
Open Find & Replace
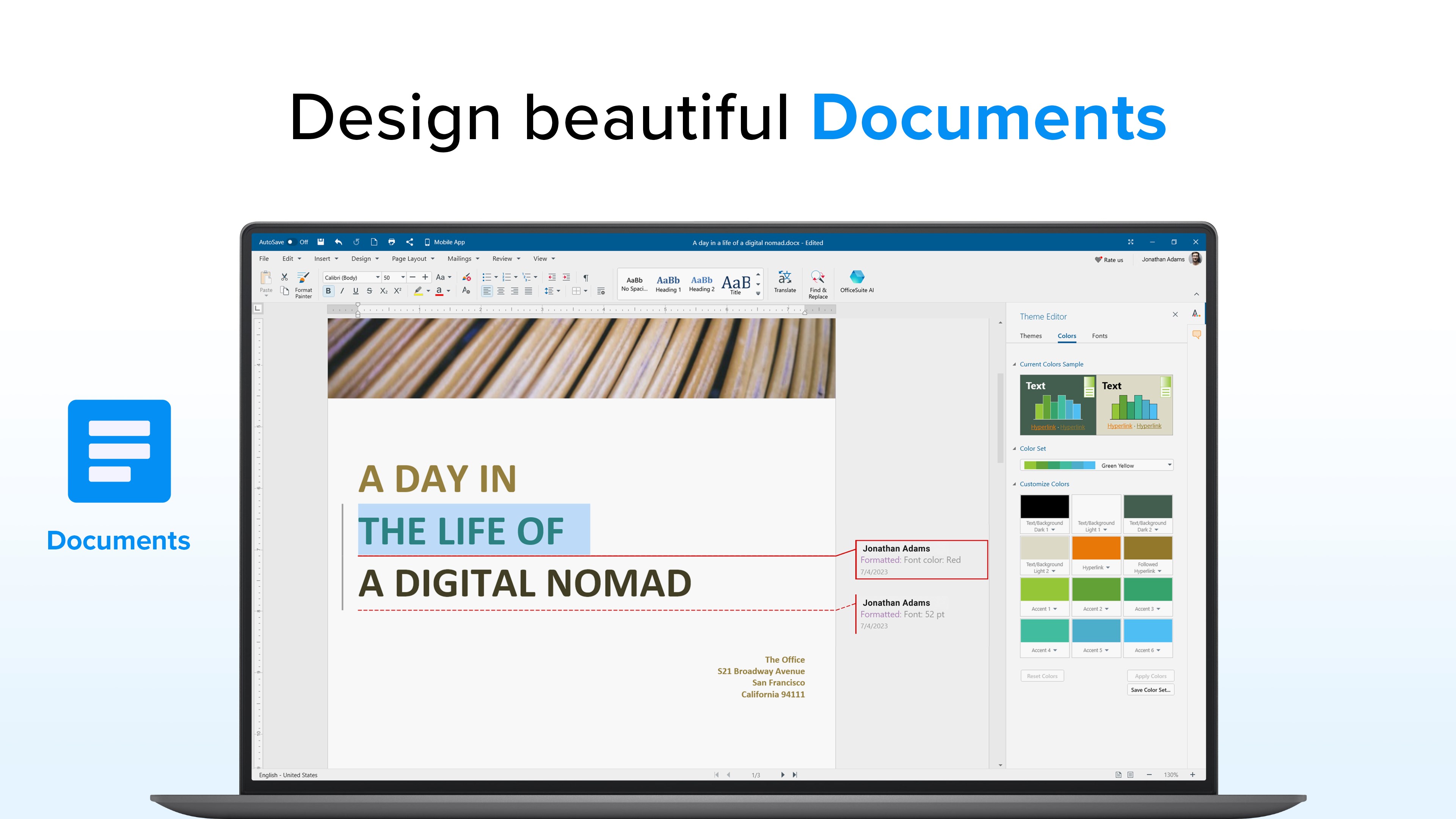pyautogui.click(x=818, y=281)
